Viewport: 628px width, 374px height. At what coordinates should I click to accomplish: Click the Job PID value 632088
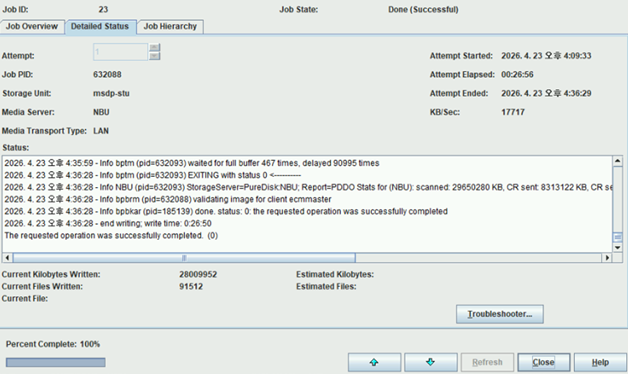click(107, 74)
